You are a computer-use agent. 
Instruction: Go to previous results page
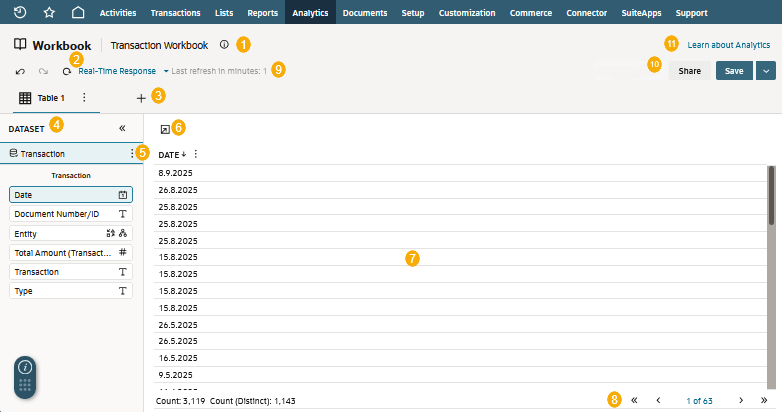pos(658,400)
